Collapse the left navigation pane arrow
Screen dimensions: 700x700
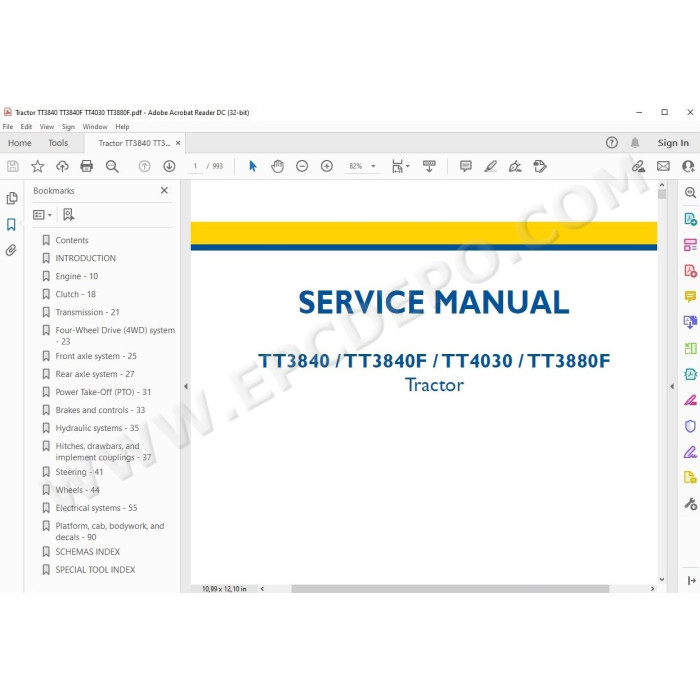[x=186, y=386]
